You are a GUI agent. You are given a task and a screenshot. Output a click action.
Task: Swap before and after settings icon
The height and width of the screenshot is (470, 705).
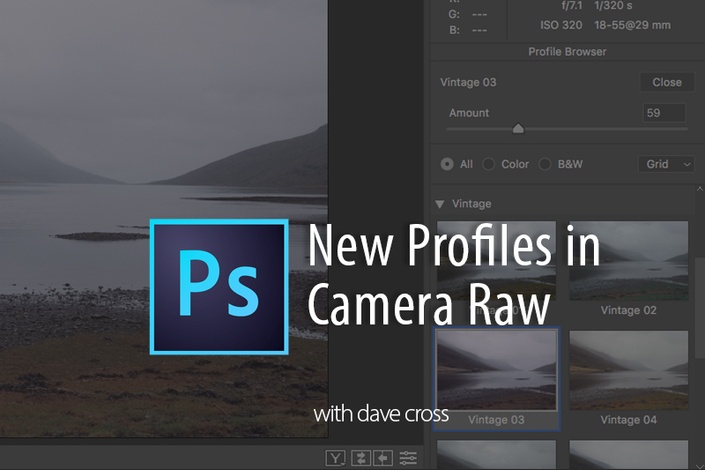point(361,458)
